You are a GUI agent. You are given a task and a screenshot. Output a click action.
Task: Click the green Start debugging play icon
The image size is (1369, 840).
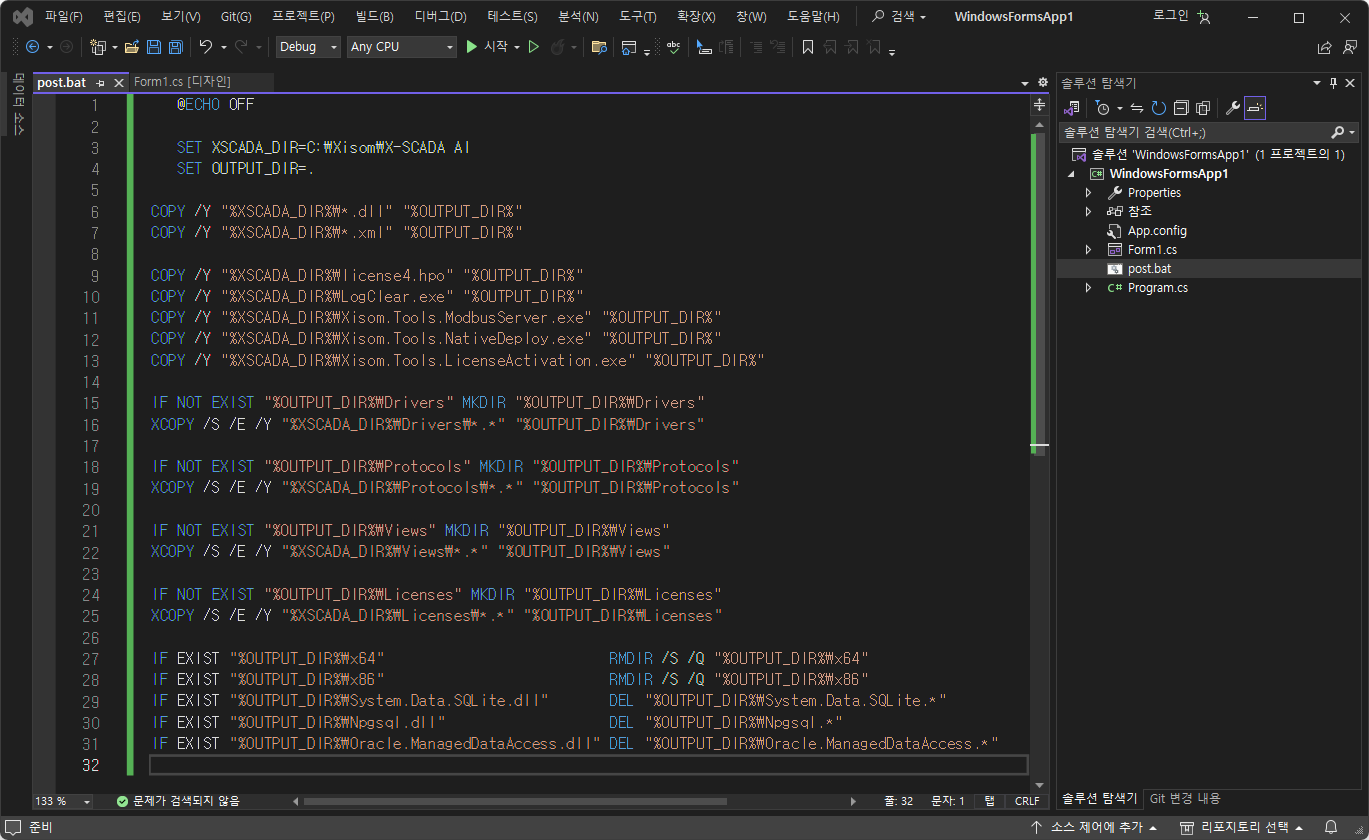coord(471,47)
